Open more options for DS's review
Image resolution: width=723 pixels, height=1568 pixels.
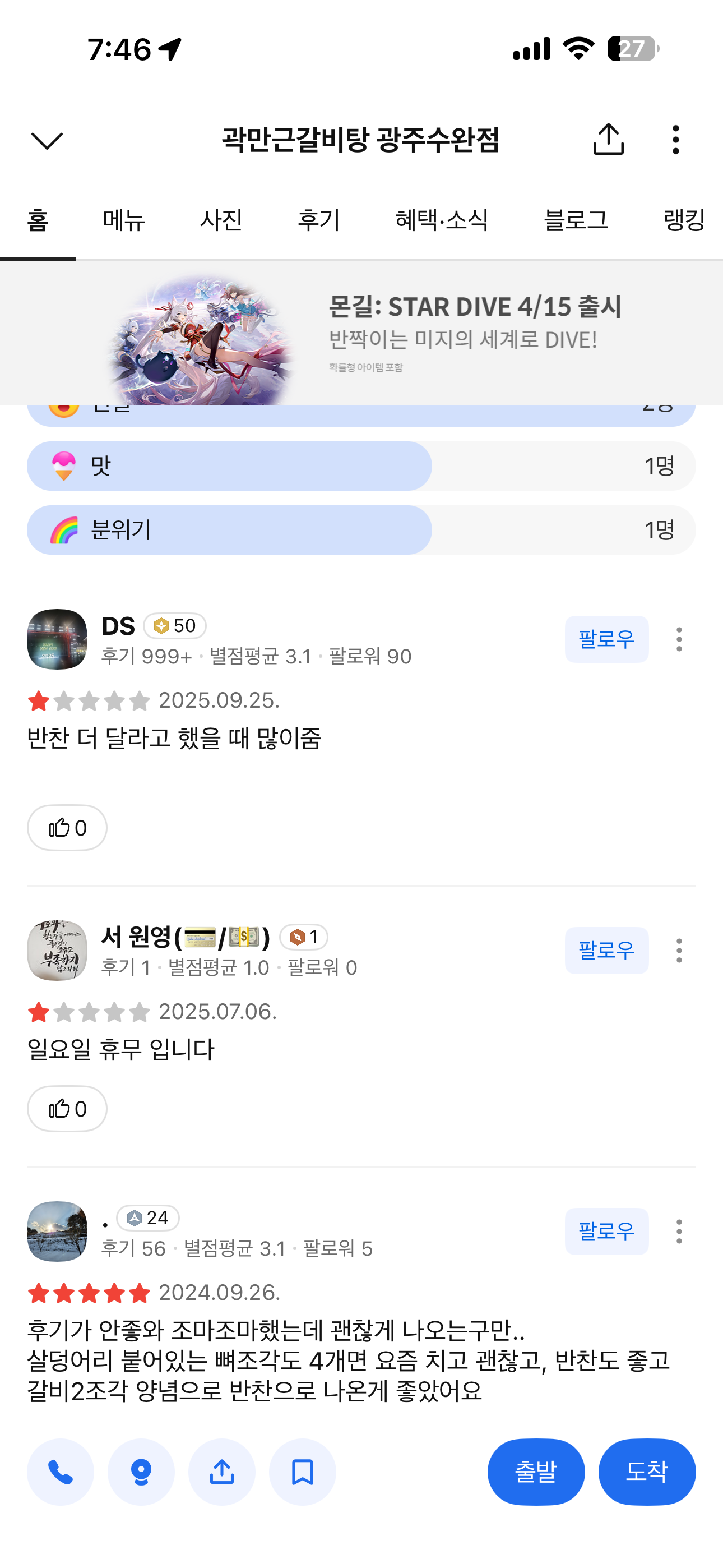coord(679,639)
